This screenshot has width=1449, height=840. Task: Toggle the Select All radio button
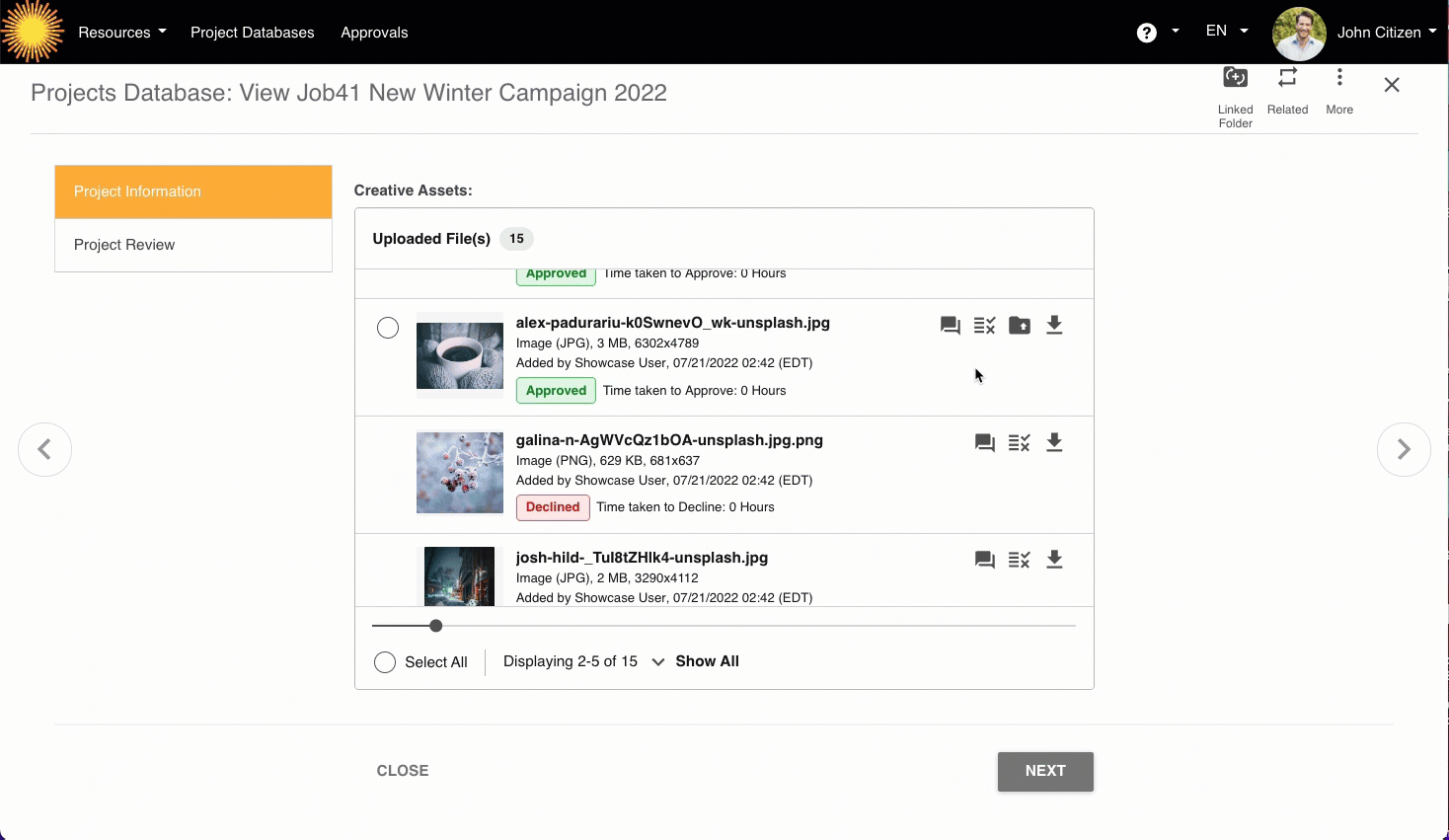(385, 662)
